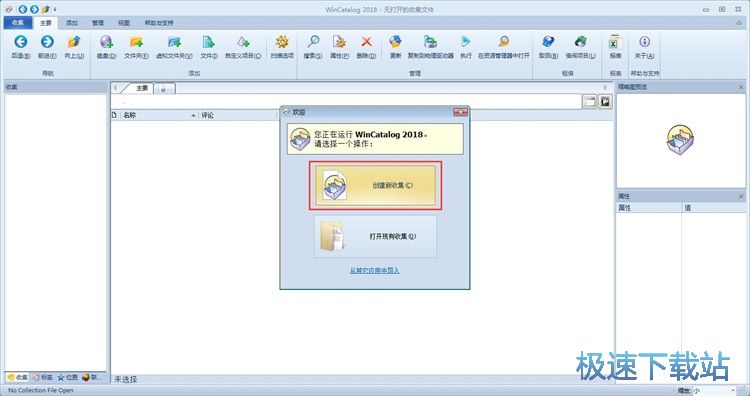The width and height of the screenshot is (750, 396).
Task: Click the 关于 about info icon
Action: [644, 42]
